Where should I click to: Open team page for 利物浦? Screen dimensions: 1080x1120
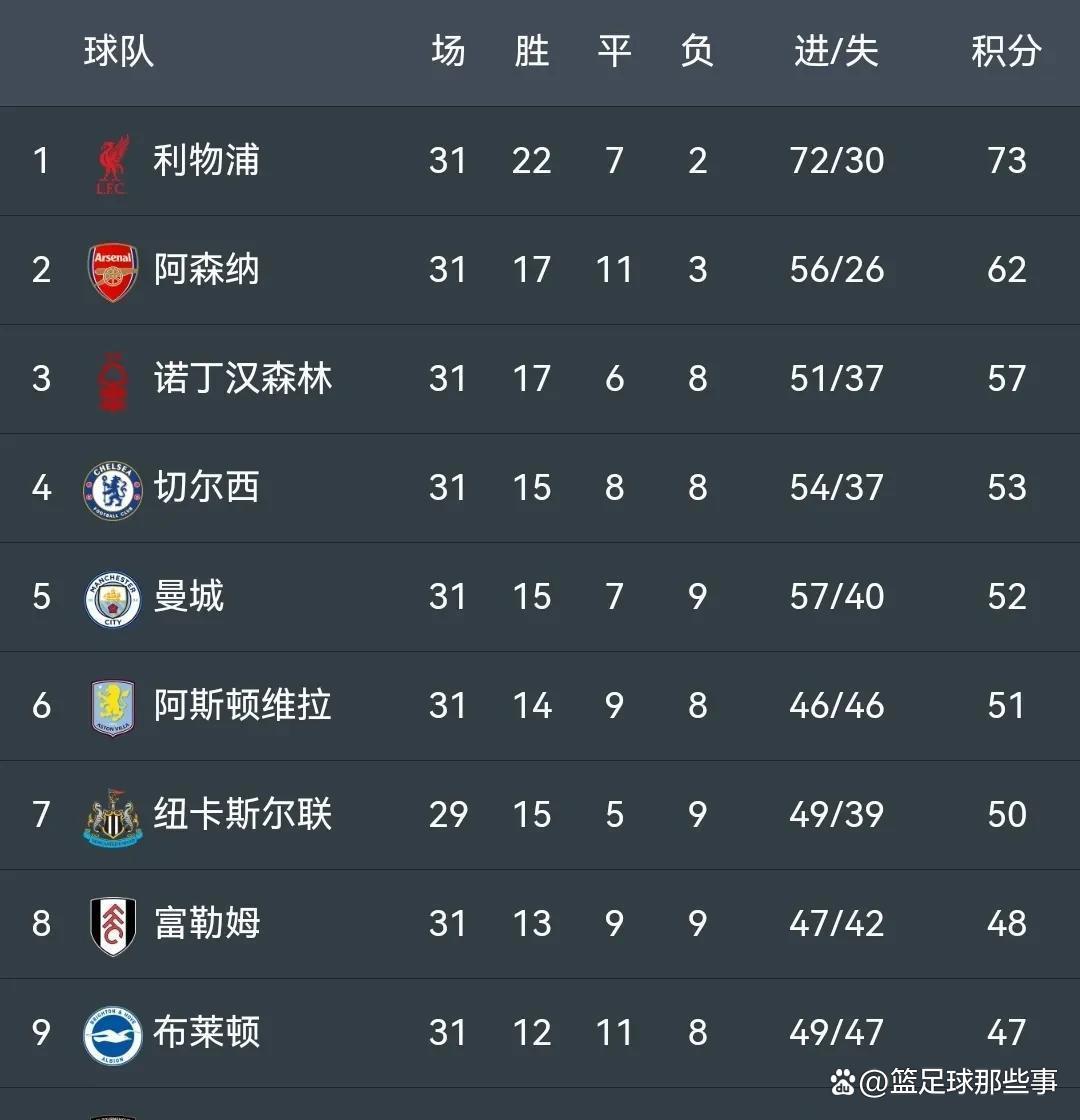pos(206,160)
